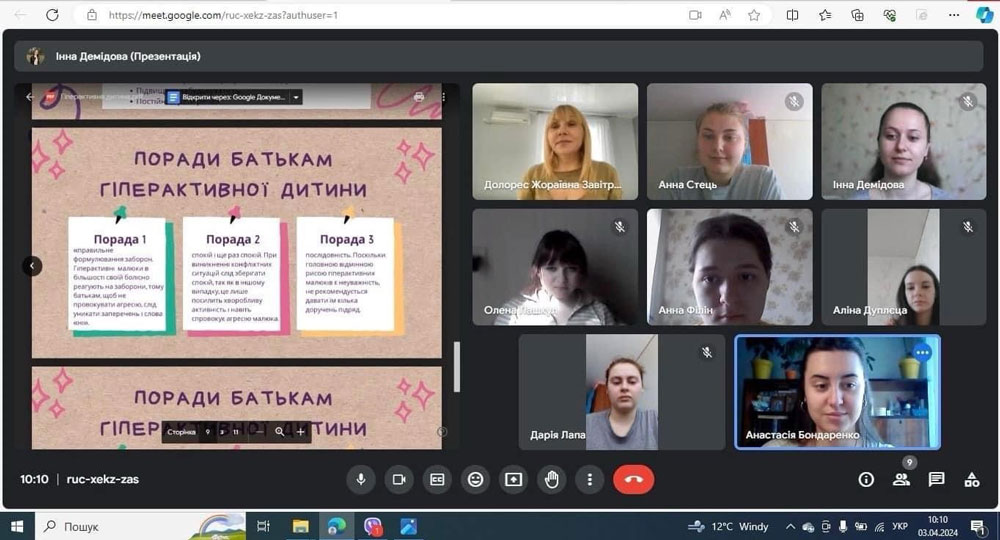Open Copilot icon in browser corner
Image resolution: width=1000 pixels, height=540 pixels.
point(985,15)
